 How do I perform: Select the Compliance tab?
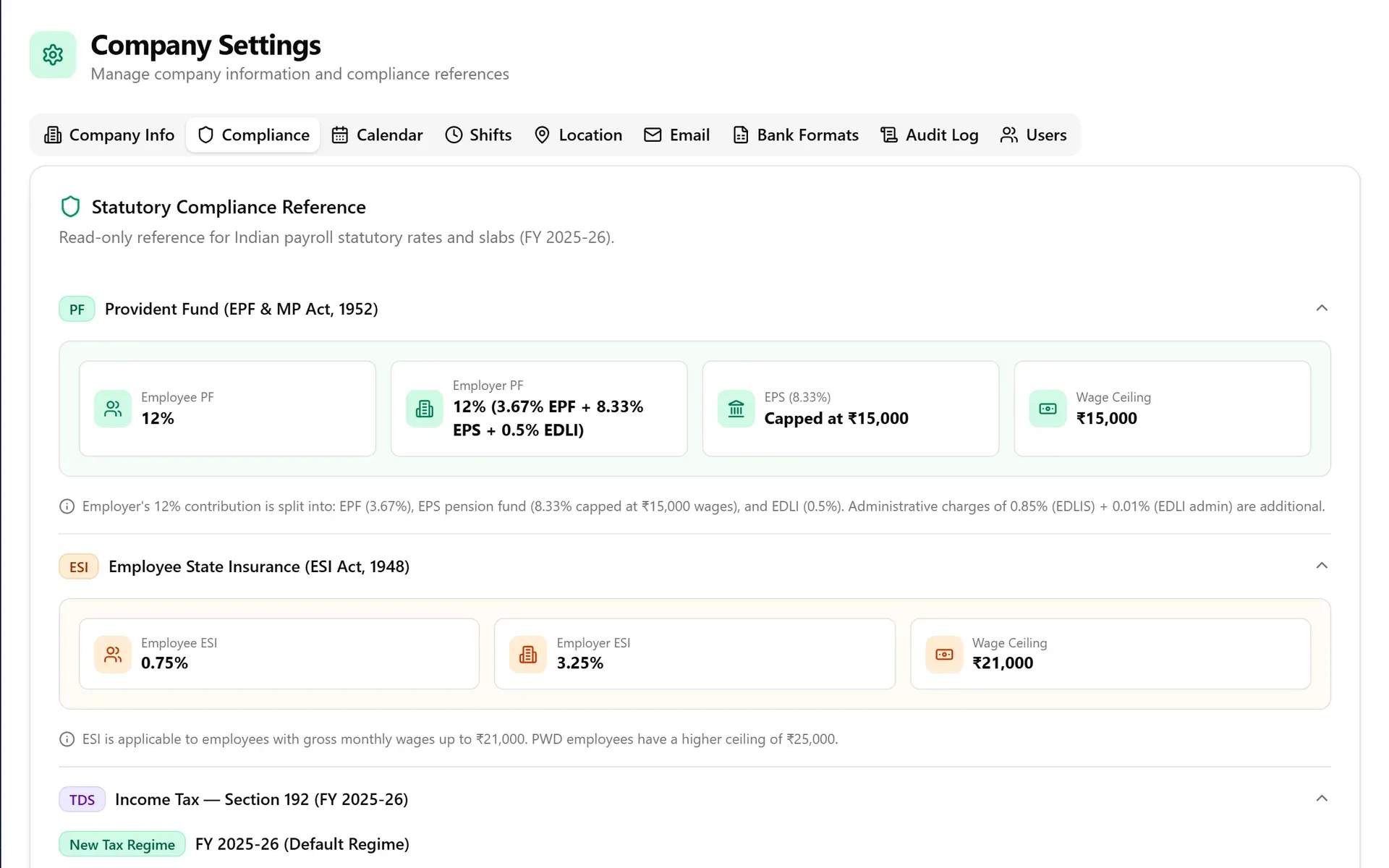tap(253, 135)
